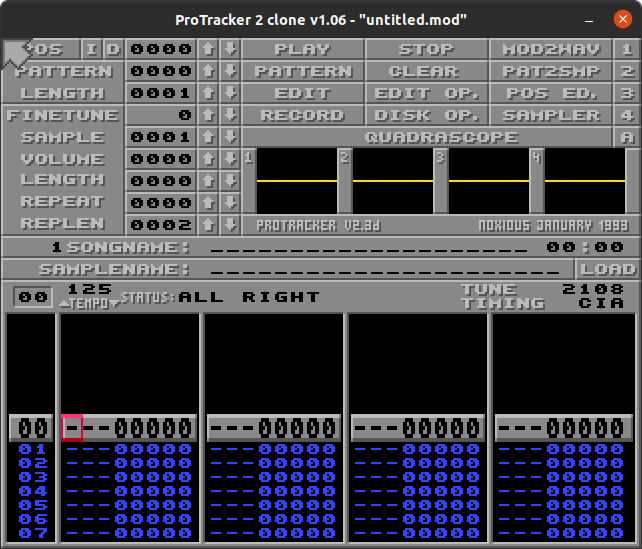This screenshot has width=642, height=549.
Task: Click the SONGNAME text field
Action: (369, 248)
